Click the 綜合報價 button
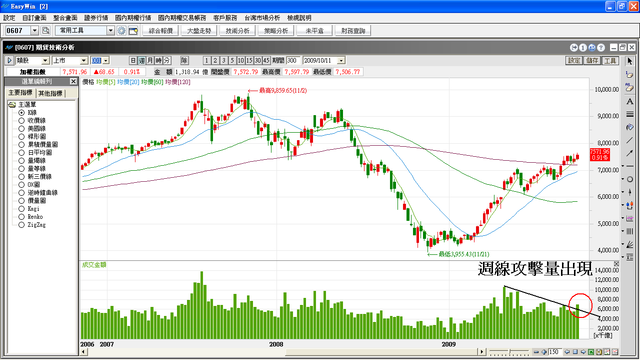The width and height of the screenshot is (640, 360). coord(161,31)
